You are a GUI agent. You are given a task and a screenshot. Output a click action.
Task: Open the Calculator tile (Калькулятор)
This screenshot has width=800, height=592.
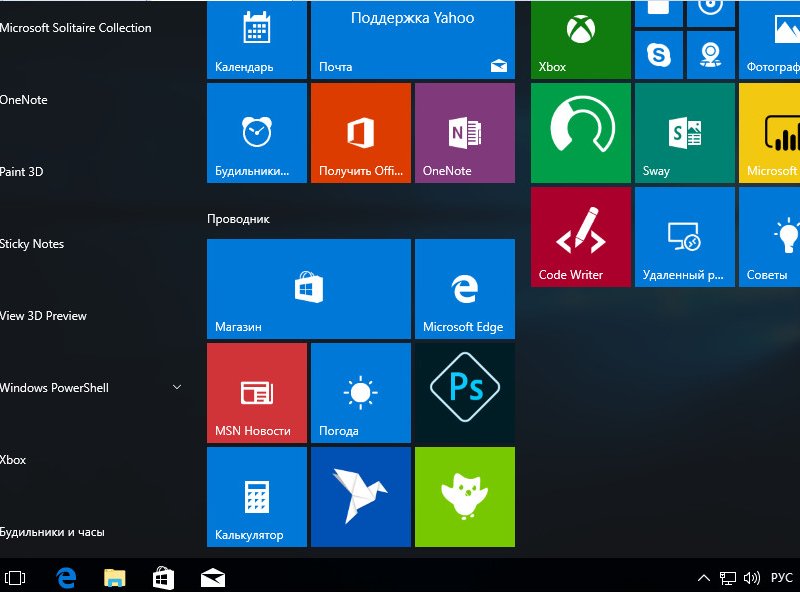[257, 497]
